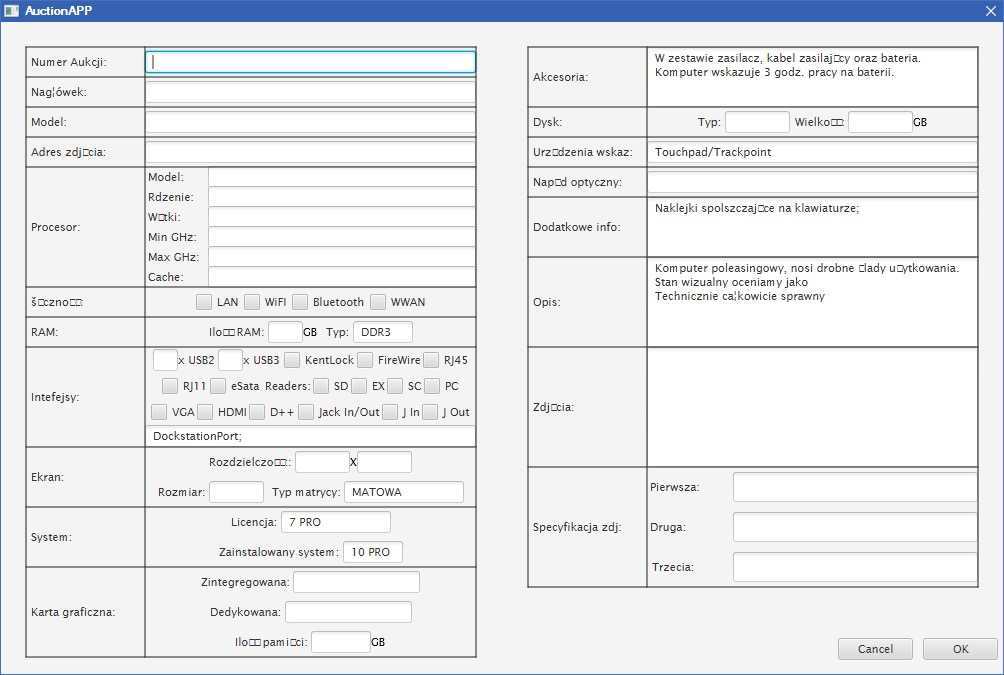Select the VGA port checkbox
The height and width of the screenshot is (675, 1004).
pyautogui.click(x=159, y=412)
